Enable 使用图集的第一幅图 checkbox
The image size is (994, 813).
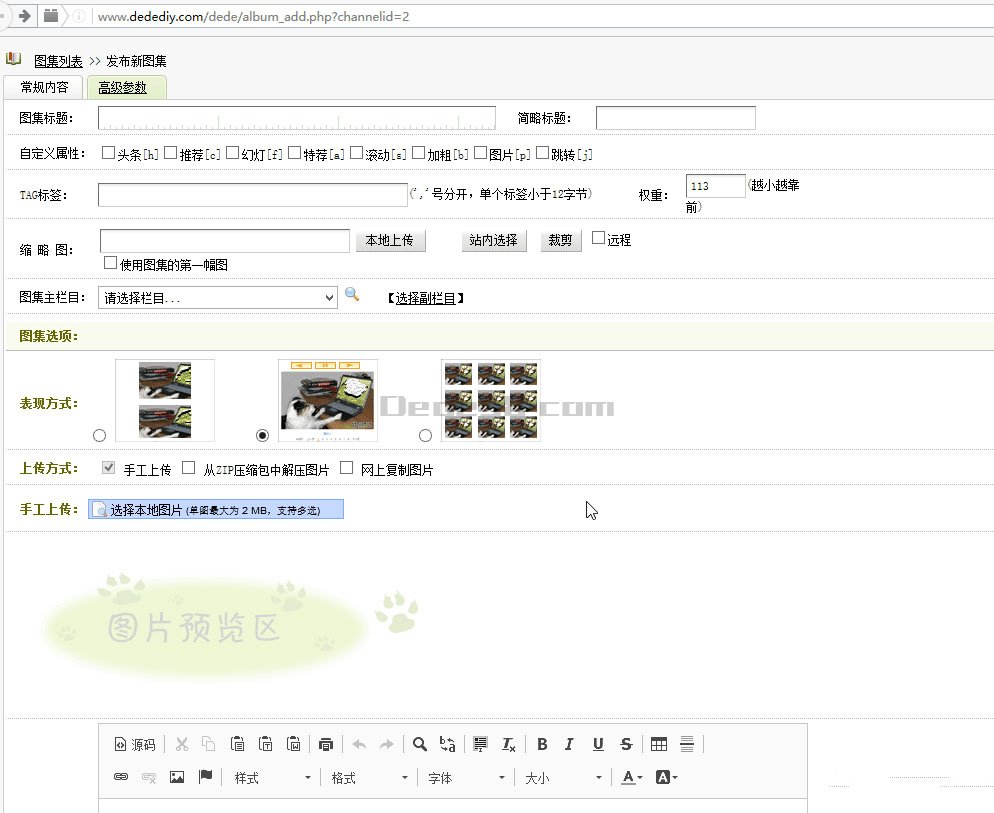[x=110, y=263]
